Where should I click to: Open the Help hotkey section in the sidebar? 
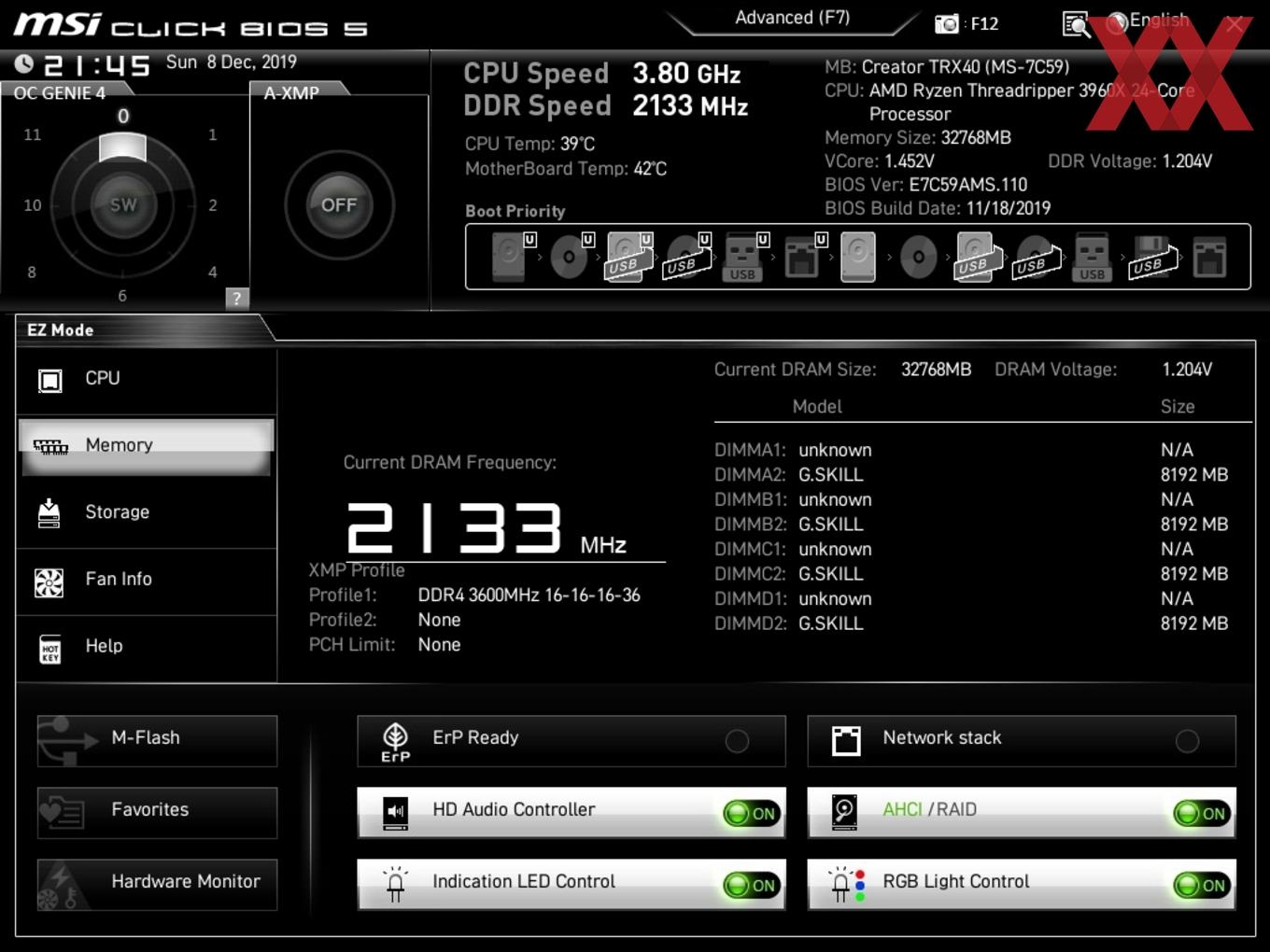[x=147, y=647]
